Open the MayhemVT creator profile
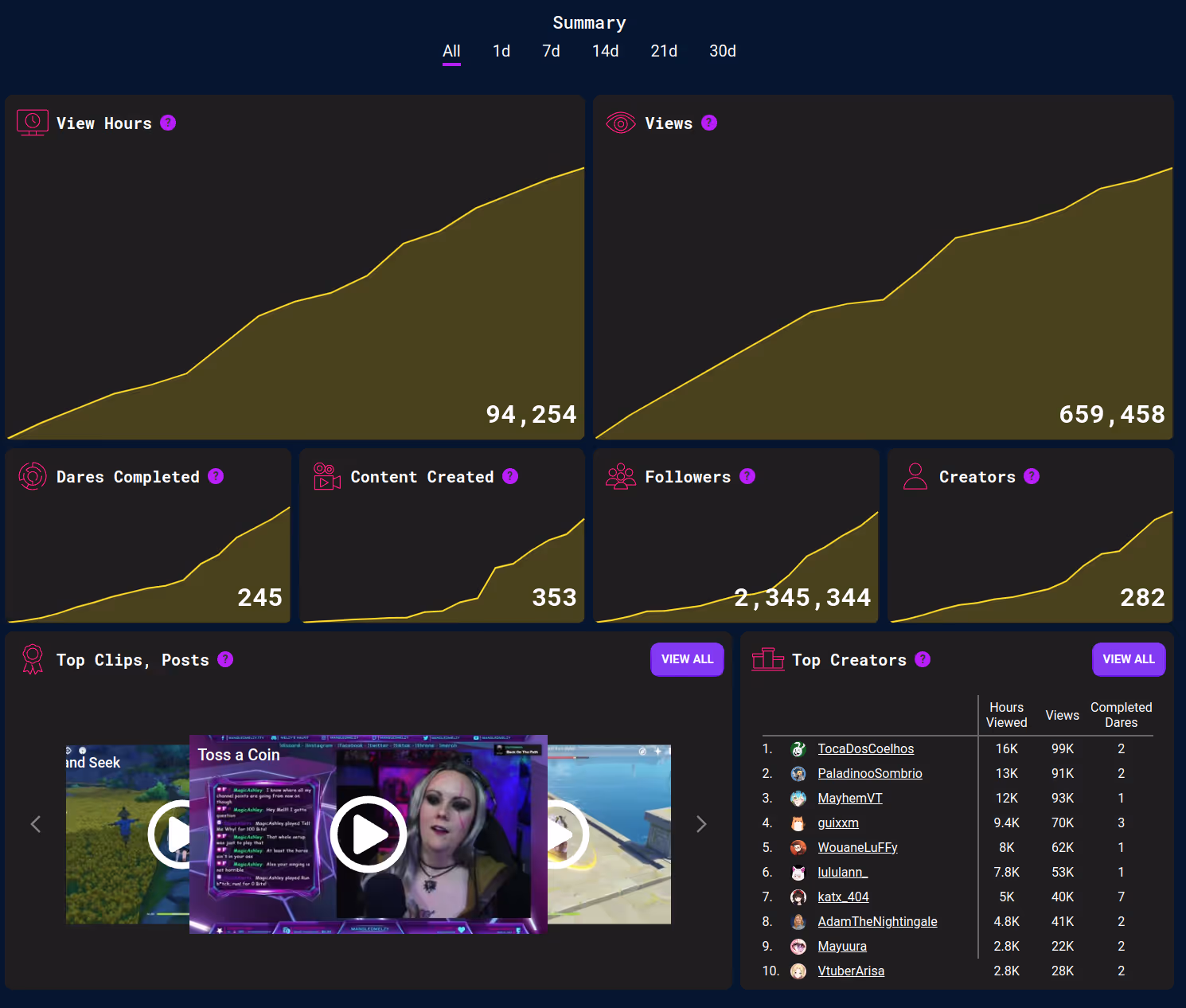This screenshot has height=1008, width=1186. tap(849, 798)
